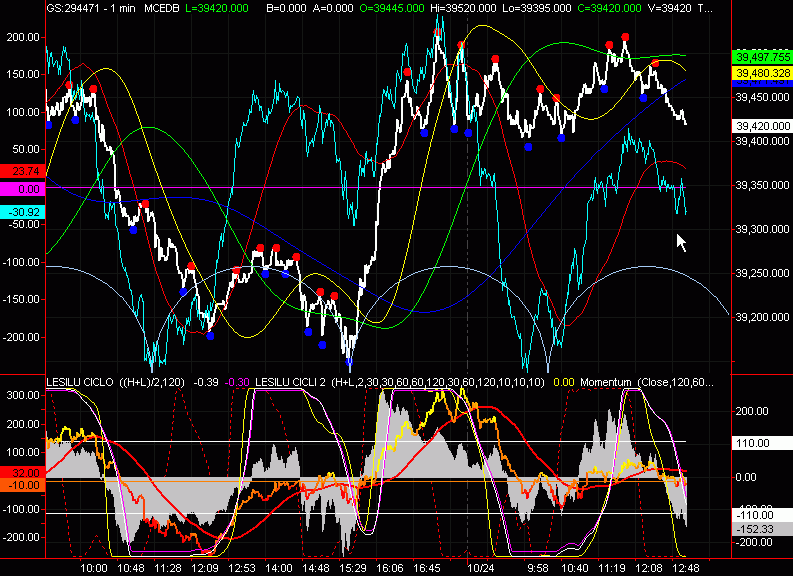The image size is (793, 576).
Task: Select the Hi=39520.000 high value
Action: [x=463, y=8]
